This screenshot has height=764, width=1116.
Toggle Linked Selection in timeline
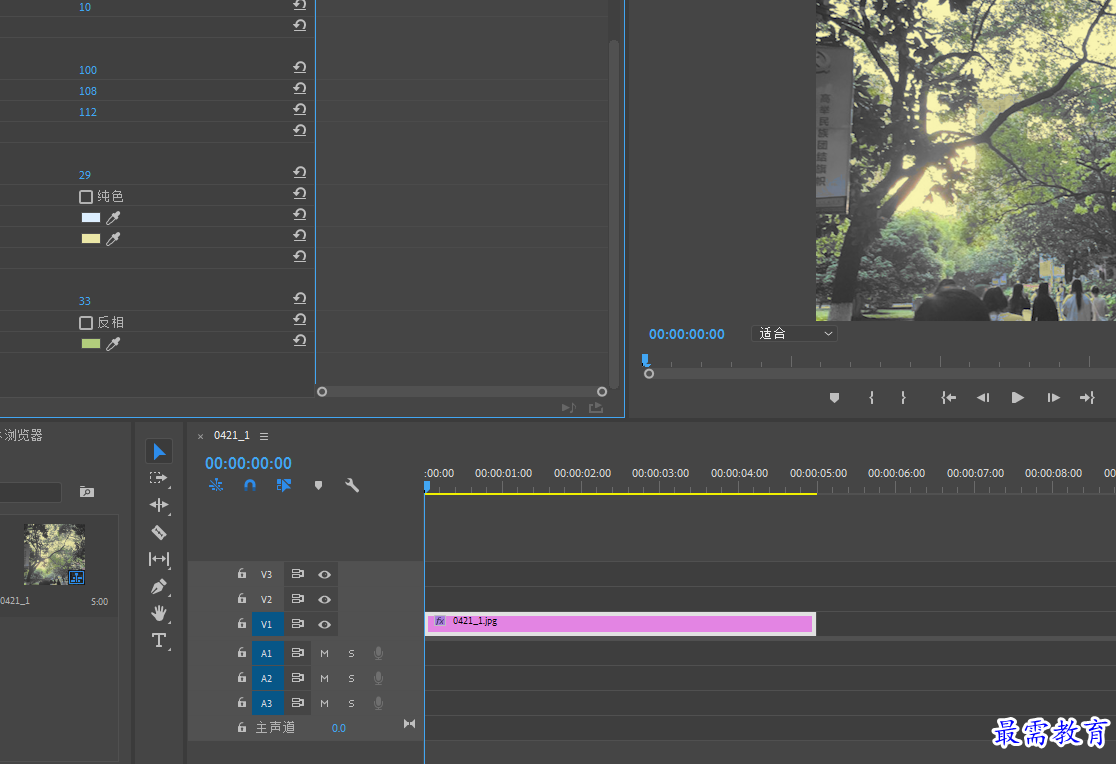284,485
